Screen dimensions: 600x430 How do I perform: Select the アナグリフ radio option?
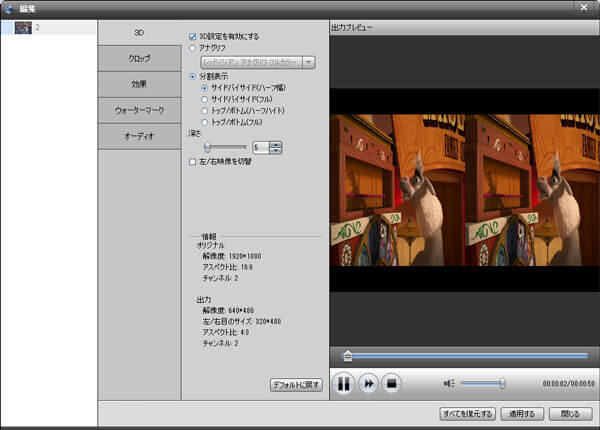193,47
